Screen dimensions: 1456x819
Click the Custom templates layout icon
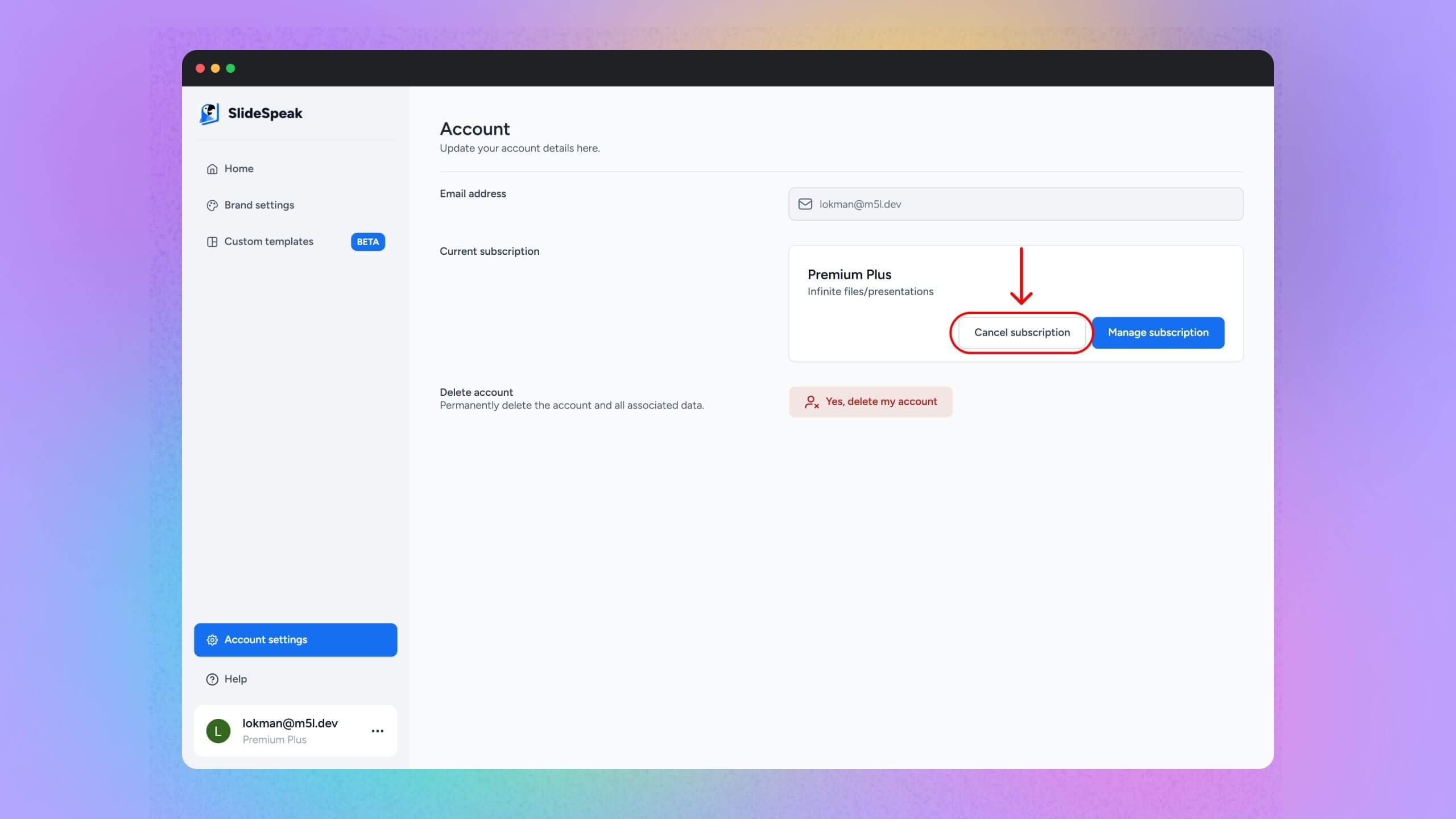point(212,242)
